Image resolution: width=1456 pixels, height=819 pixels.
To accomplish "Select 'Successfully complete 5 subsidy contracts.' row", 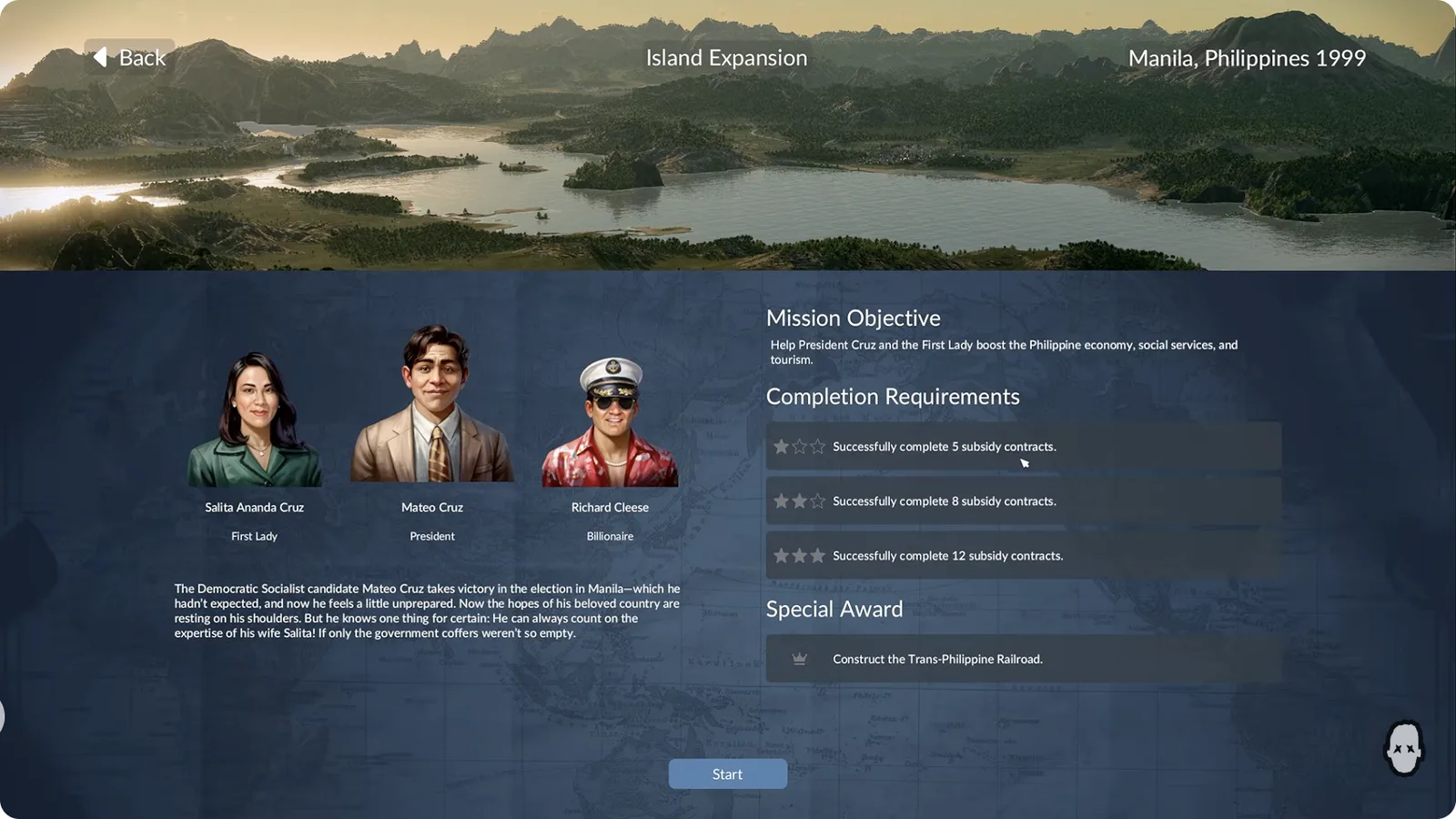I will tap(1023, 446).
